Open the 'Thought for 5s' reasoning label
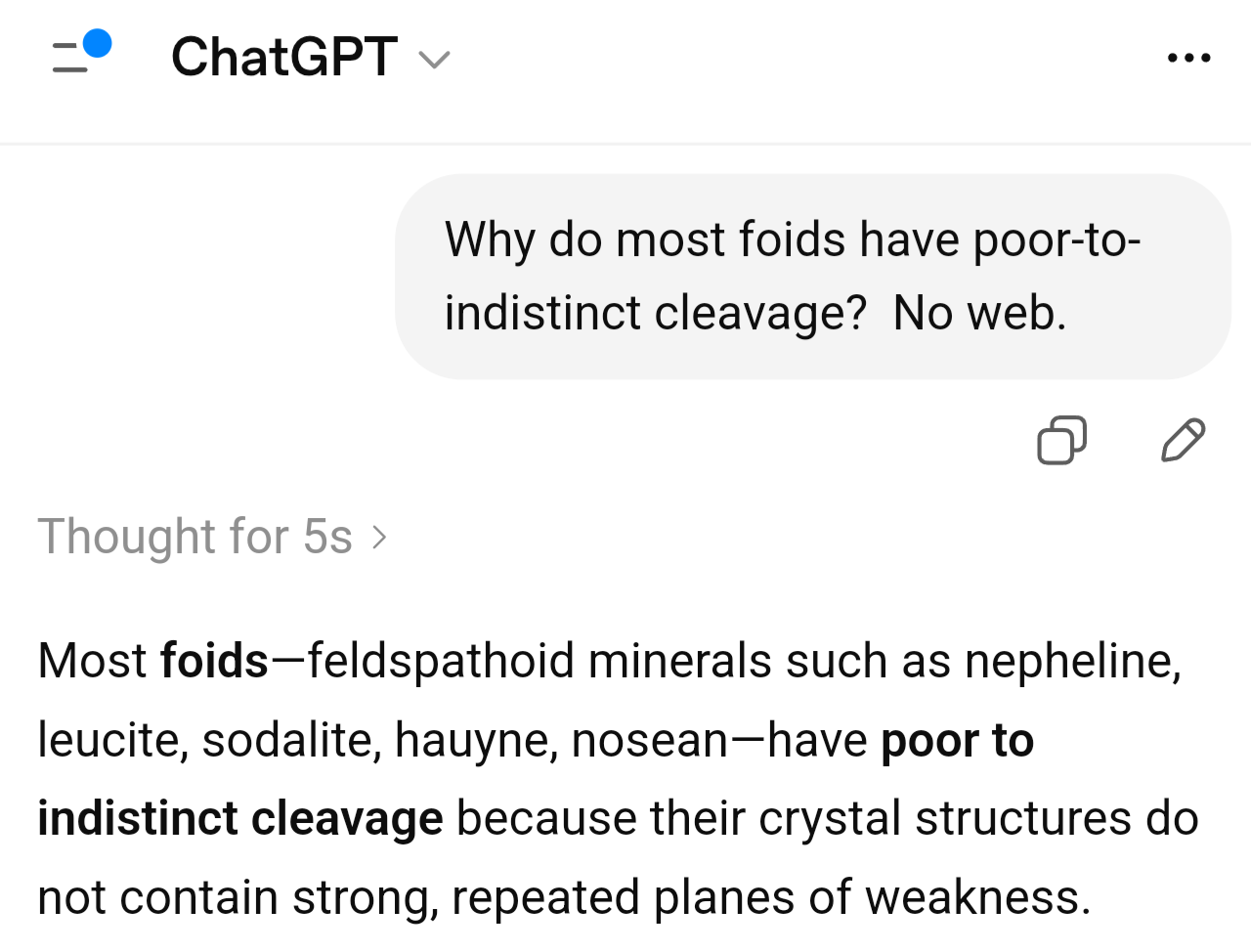 (194, 537)
